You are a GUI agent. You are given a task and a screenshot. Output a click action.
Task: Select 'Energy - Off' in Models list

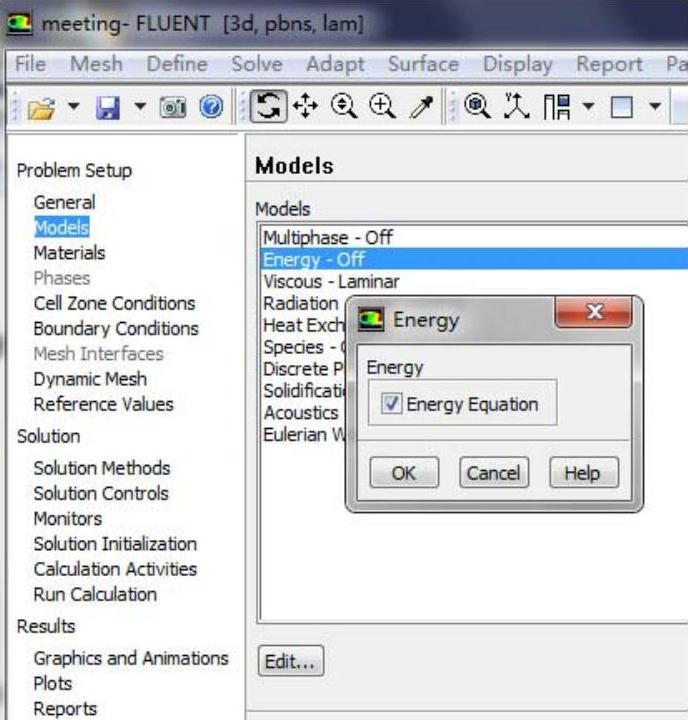474,259
